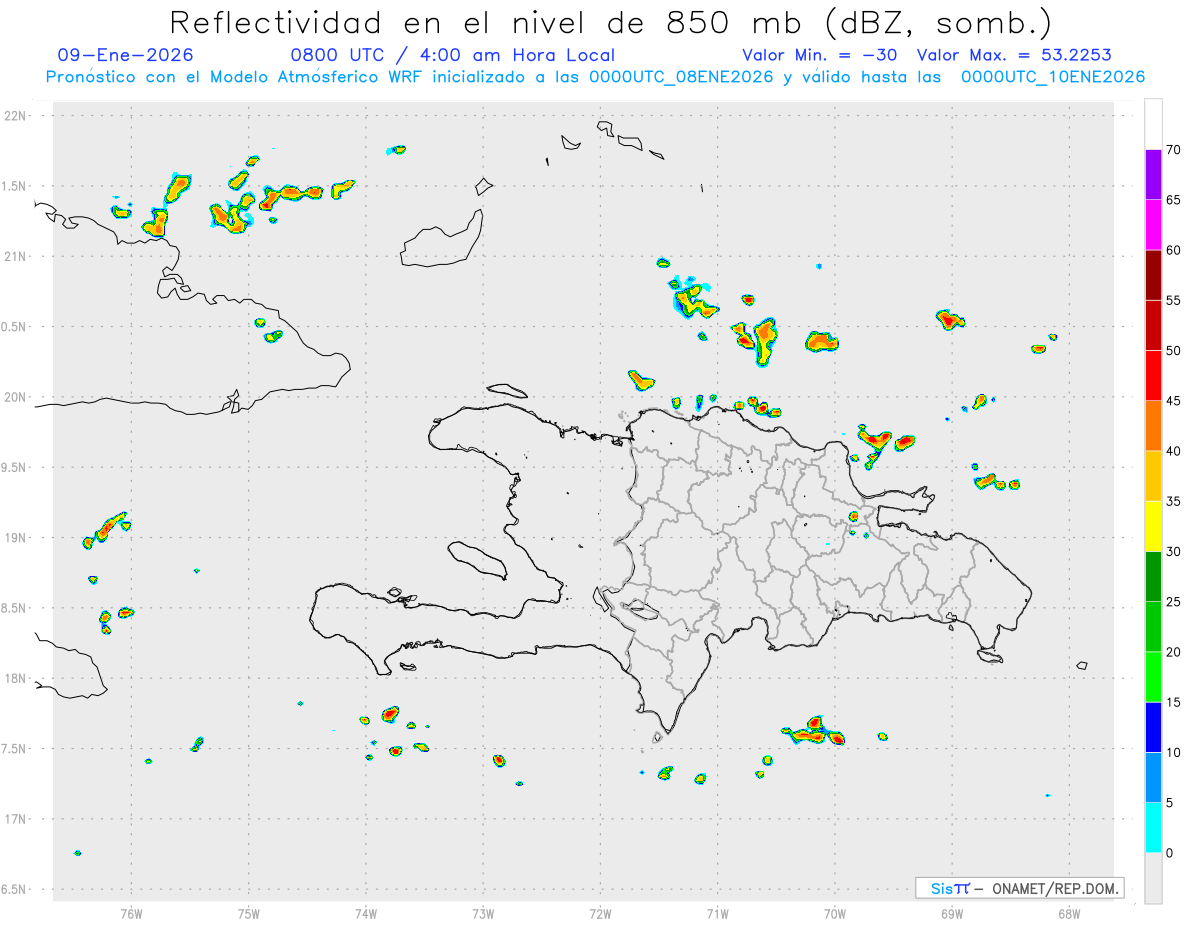This screenshot has height=927, width=1200.
Task: Click the '68W' longitude label
Action: click(x=1068, y=913)
